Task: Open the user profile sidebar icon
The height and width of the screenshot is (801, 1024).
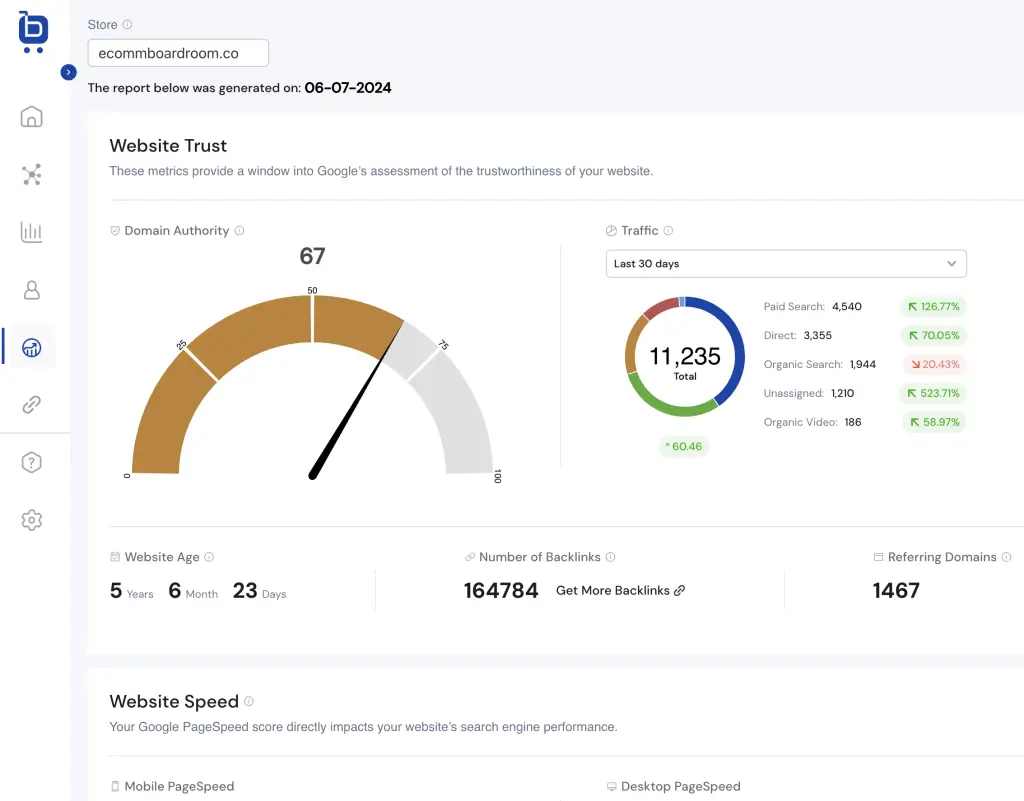Action: pos(31,290)
